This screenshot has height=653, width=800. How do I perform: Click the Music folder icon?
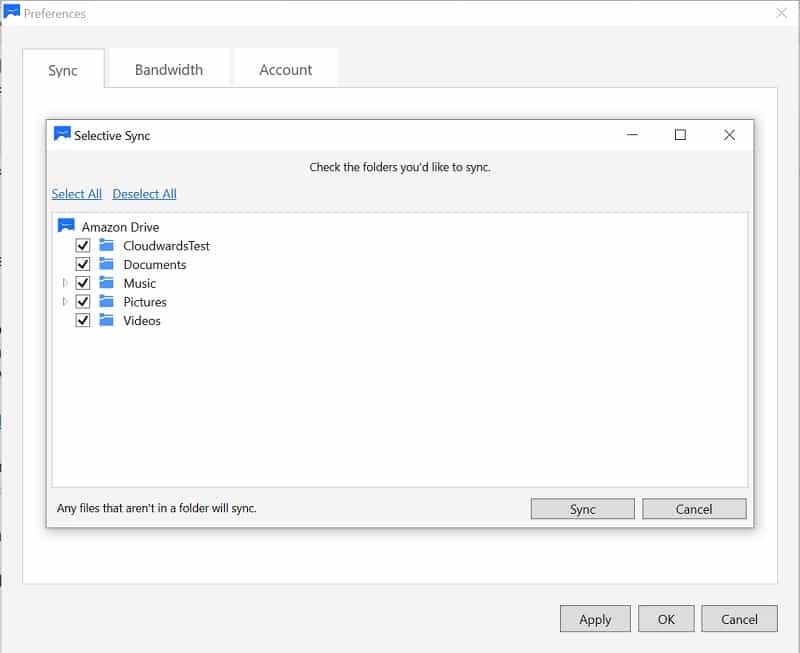click(x=106, y=283)
